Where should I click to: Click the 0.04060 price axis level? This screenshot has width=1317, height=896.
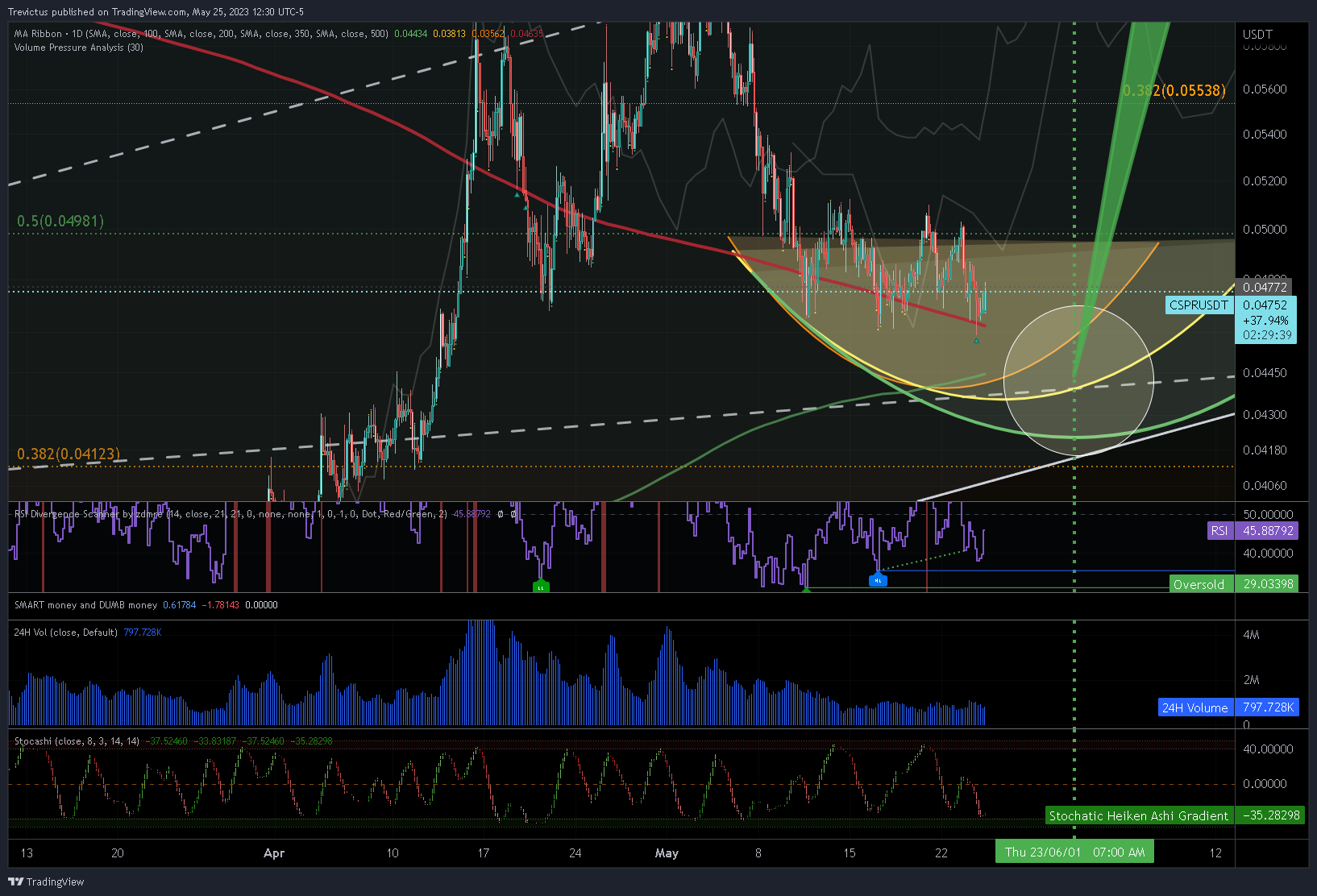[1265, 486]
